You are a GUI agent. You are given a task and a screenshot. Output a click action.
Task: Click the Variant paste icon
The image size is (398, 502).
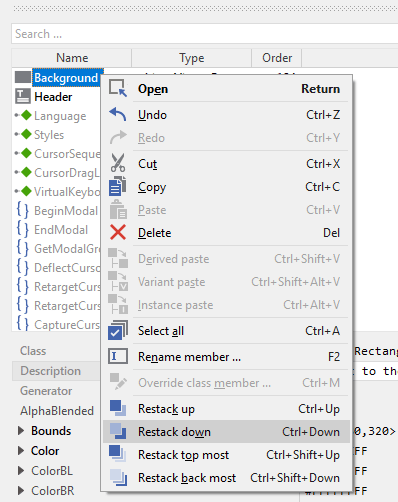pos(118,281)
